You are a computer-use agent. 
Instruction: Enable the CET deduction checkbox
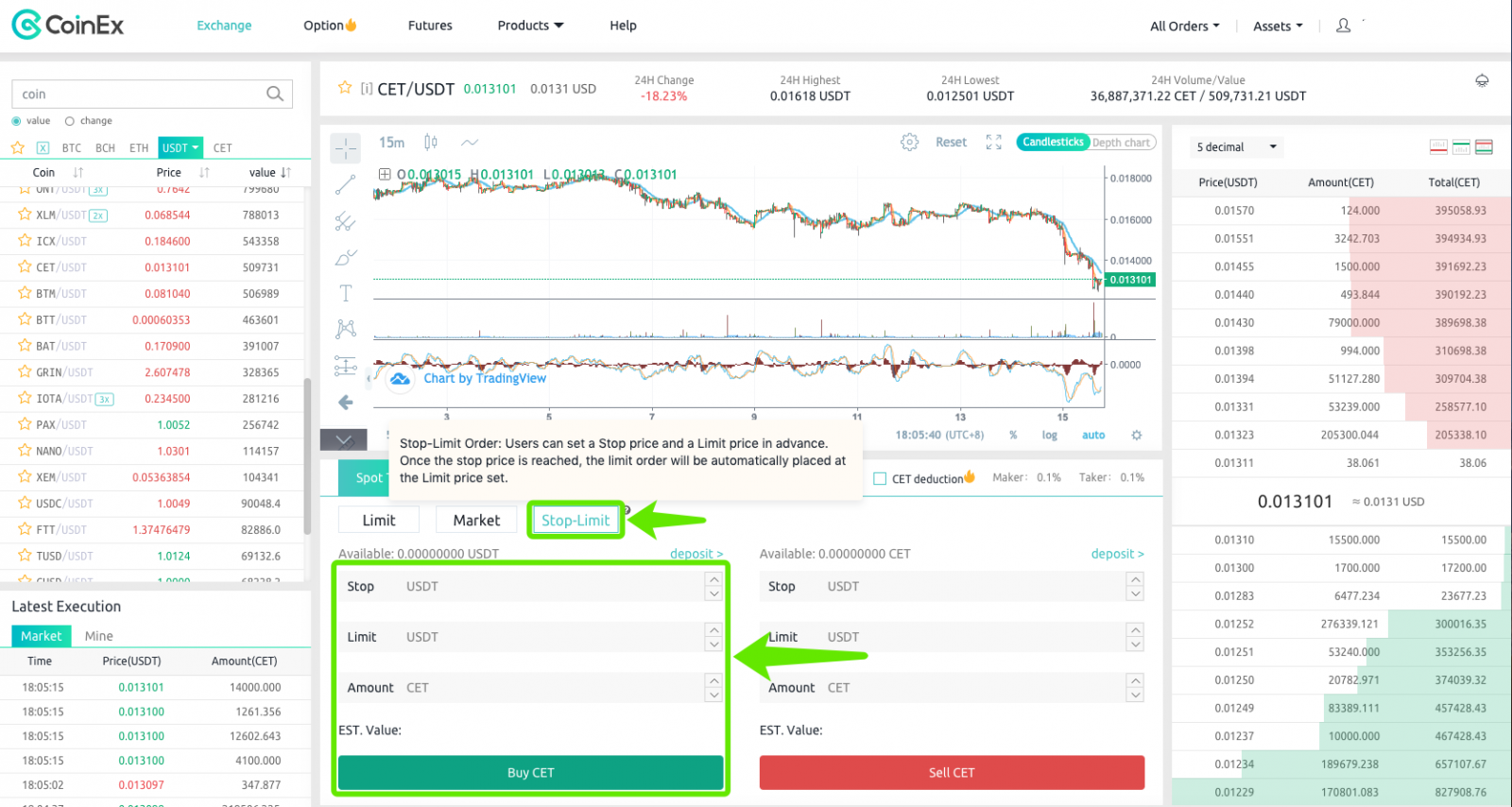880,478
